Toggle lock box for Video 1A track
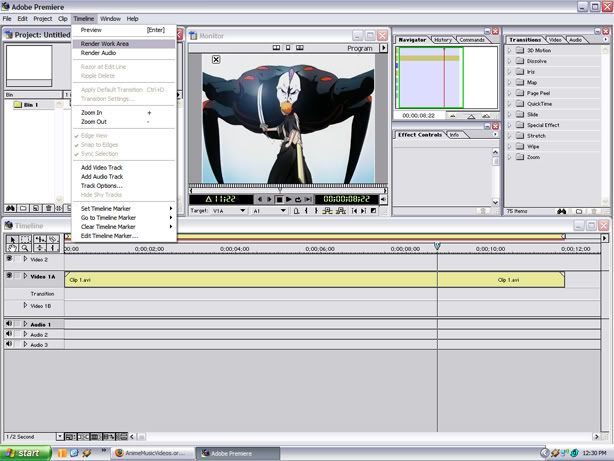 pos(17,276)
